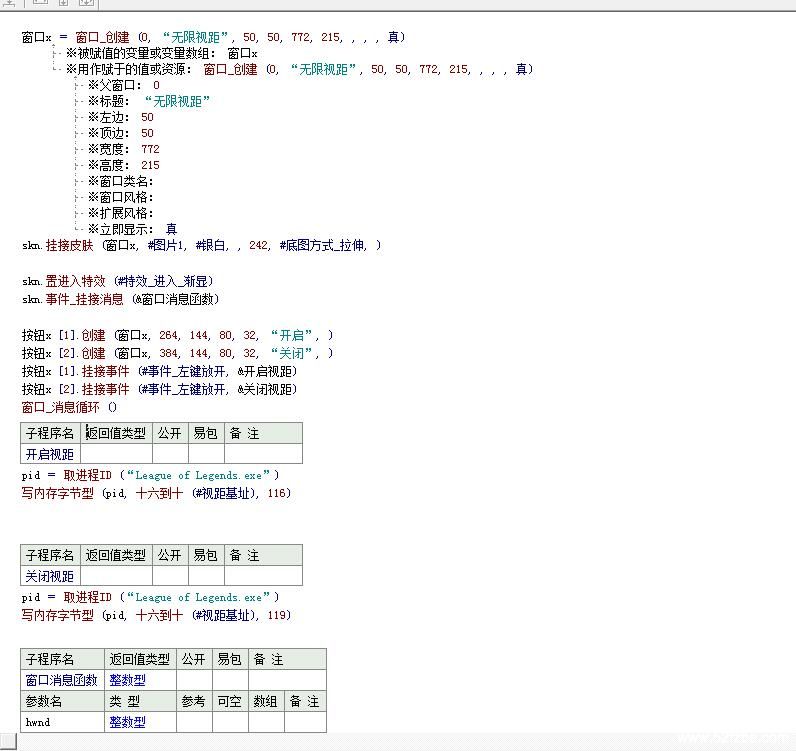Click the rightmost partially visible toolbar icon
Viewport: 796px width, 751px height.
pyautogui.click(x=87, y=3)
